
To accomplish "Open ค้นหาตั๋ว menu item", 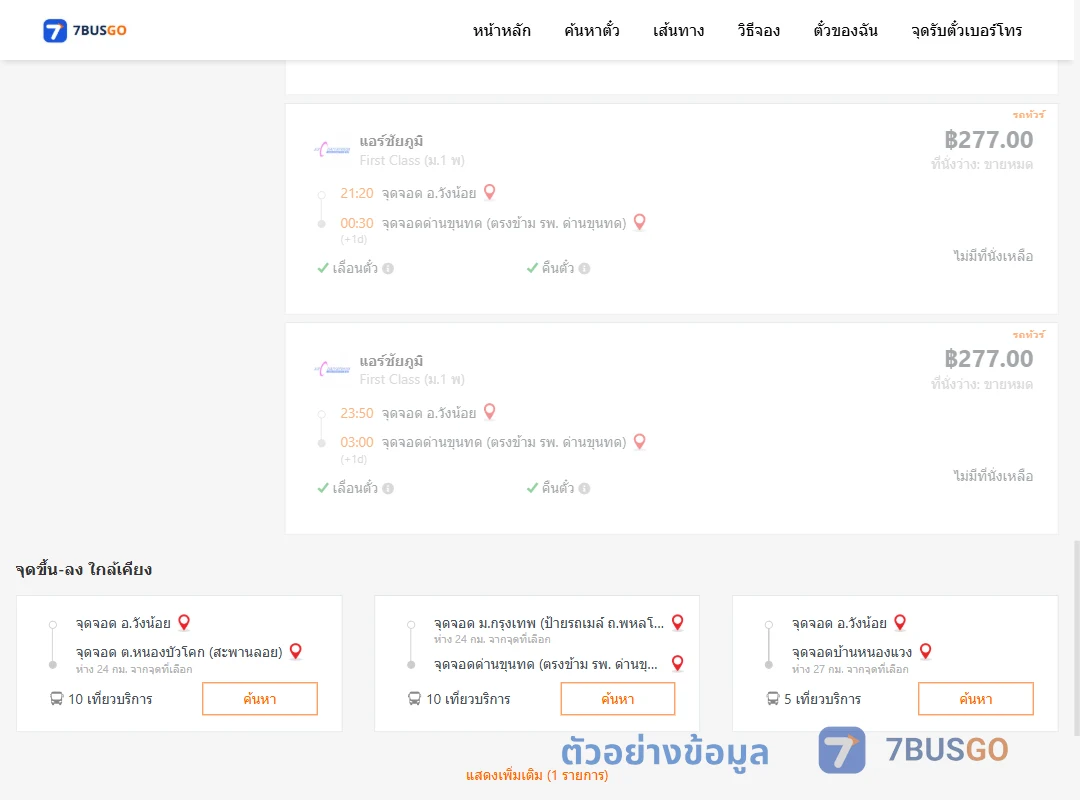I will pyautogui.click(x=592, y=30).
